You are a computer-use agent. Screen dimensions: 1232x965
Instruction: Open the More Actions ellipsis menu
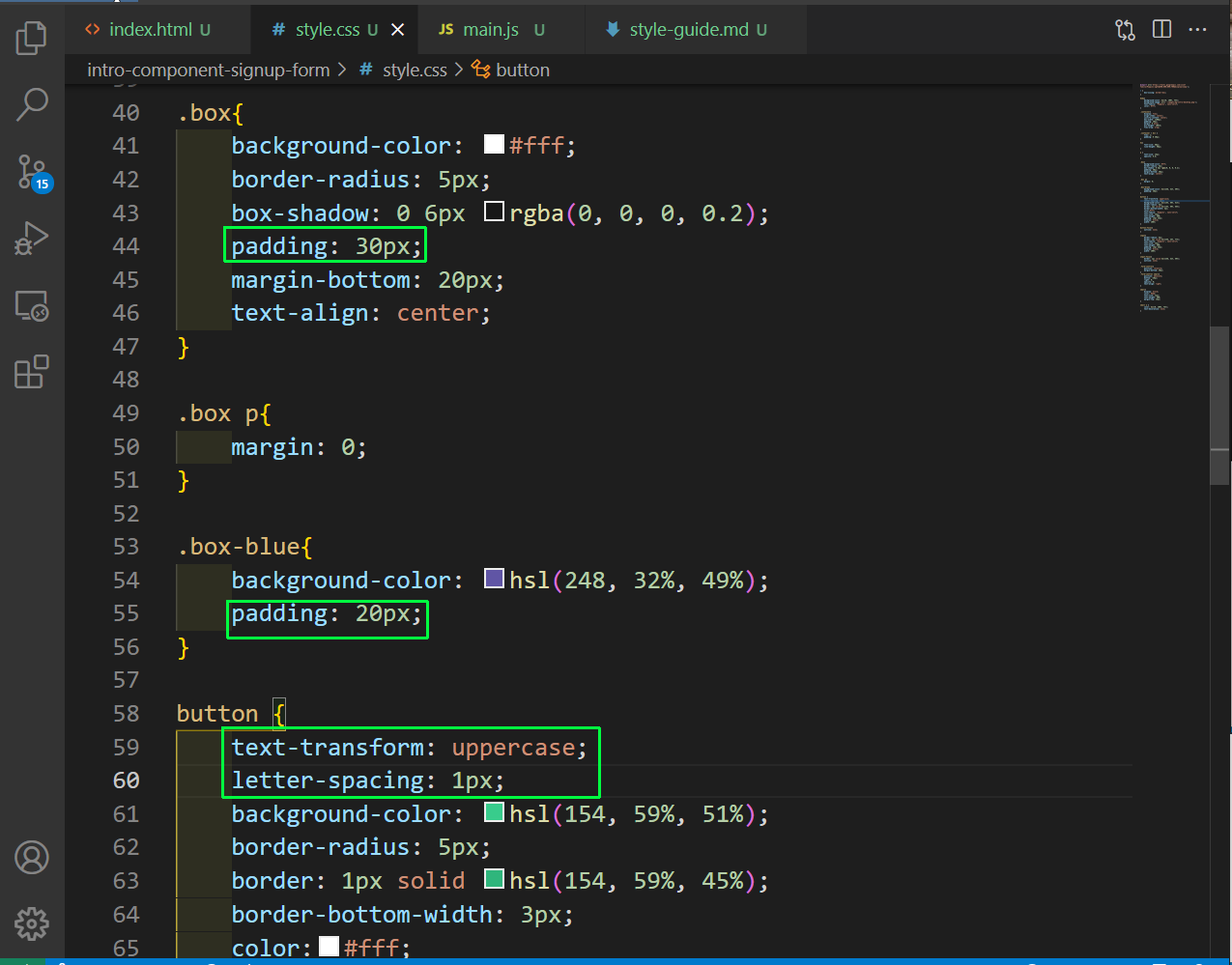point(1198,30)
